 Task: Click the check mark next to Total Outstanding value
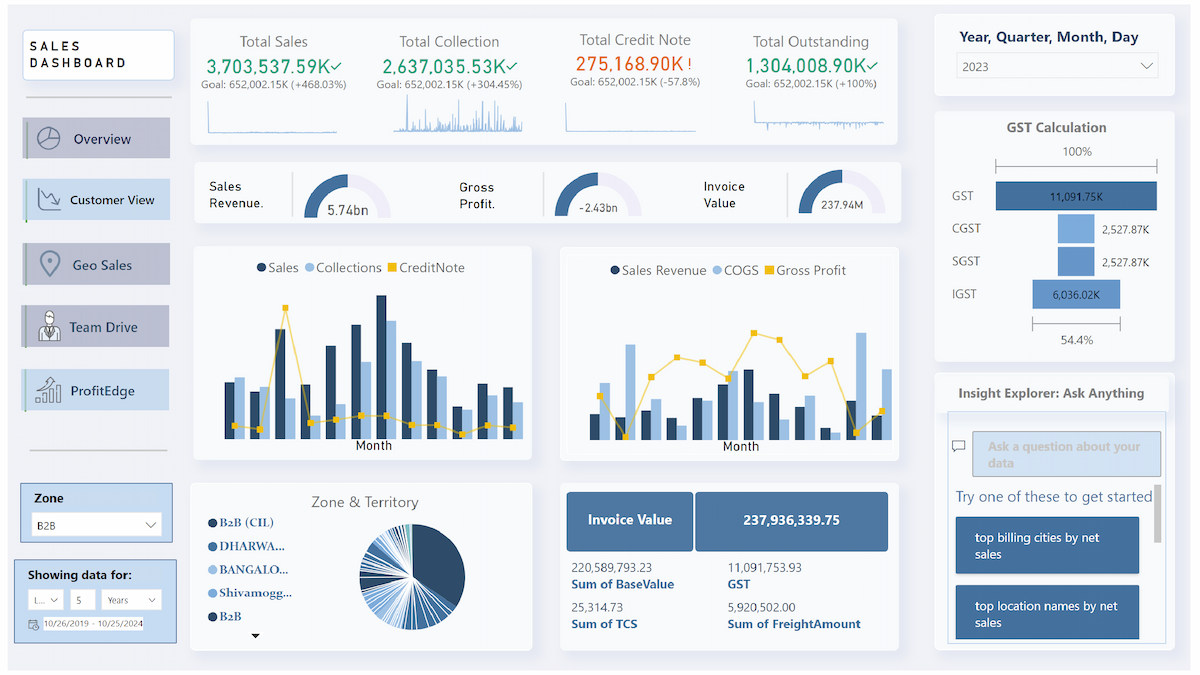(x=873, y=66)
